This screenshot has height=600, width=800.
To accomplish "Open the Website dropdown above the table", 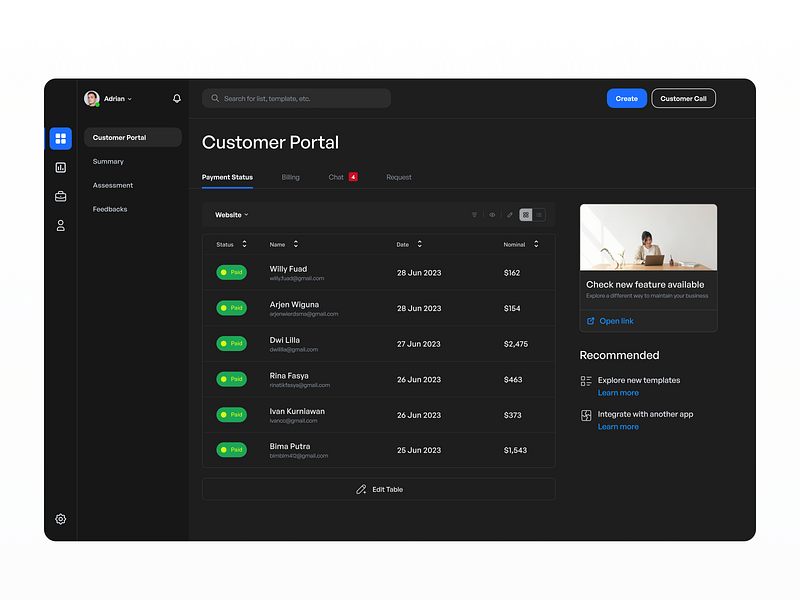I will coord(231,214).
